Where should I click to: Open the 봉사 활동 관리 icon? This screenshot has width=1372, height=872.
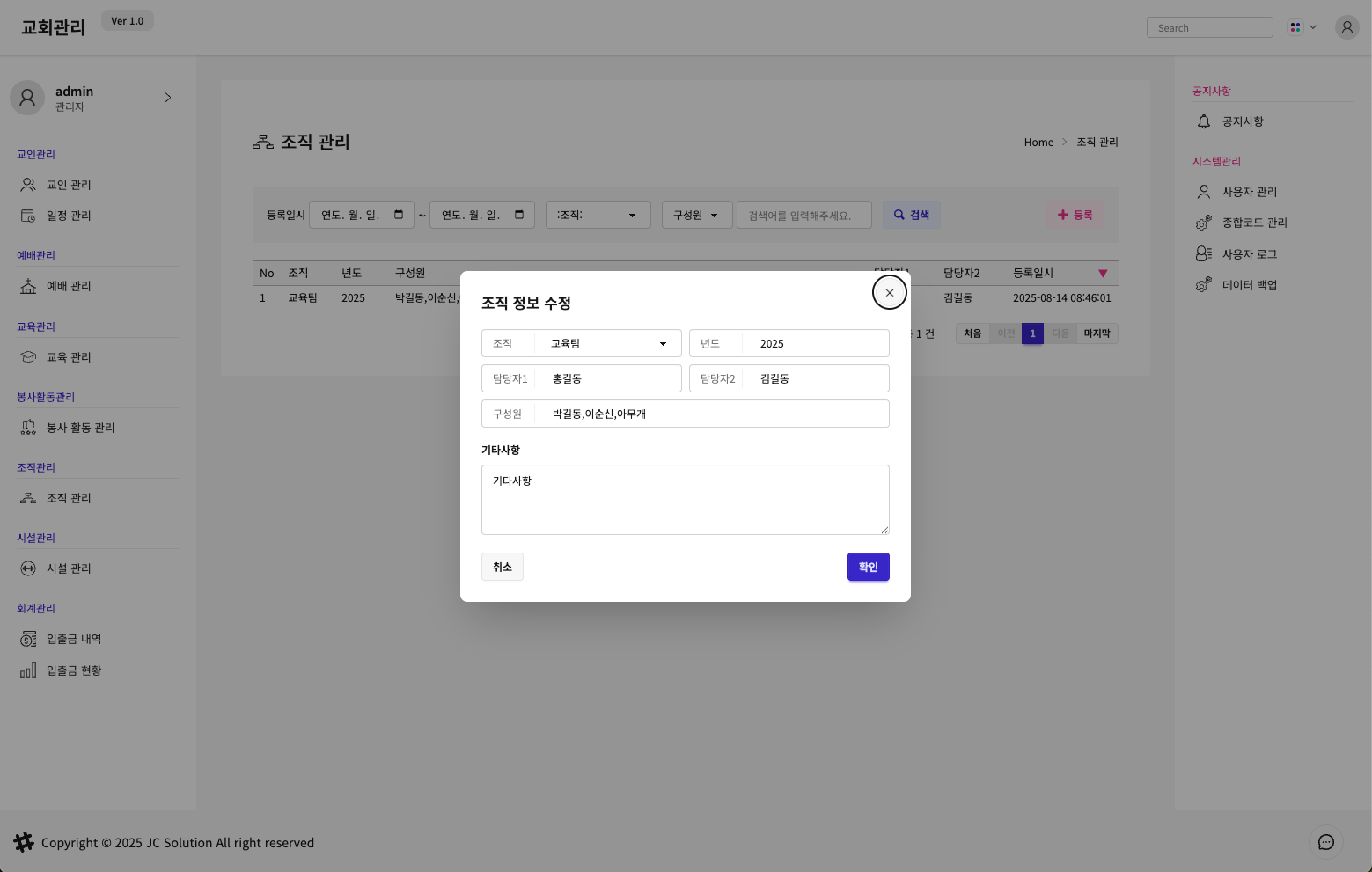[28, 428]
